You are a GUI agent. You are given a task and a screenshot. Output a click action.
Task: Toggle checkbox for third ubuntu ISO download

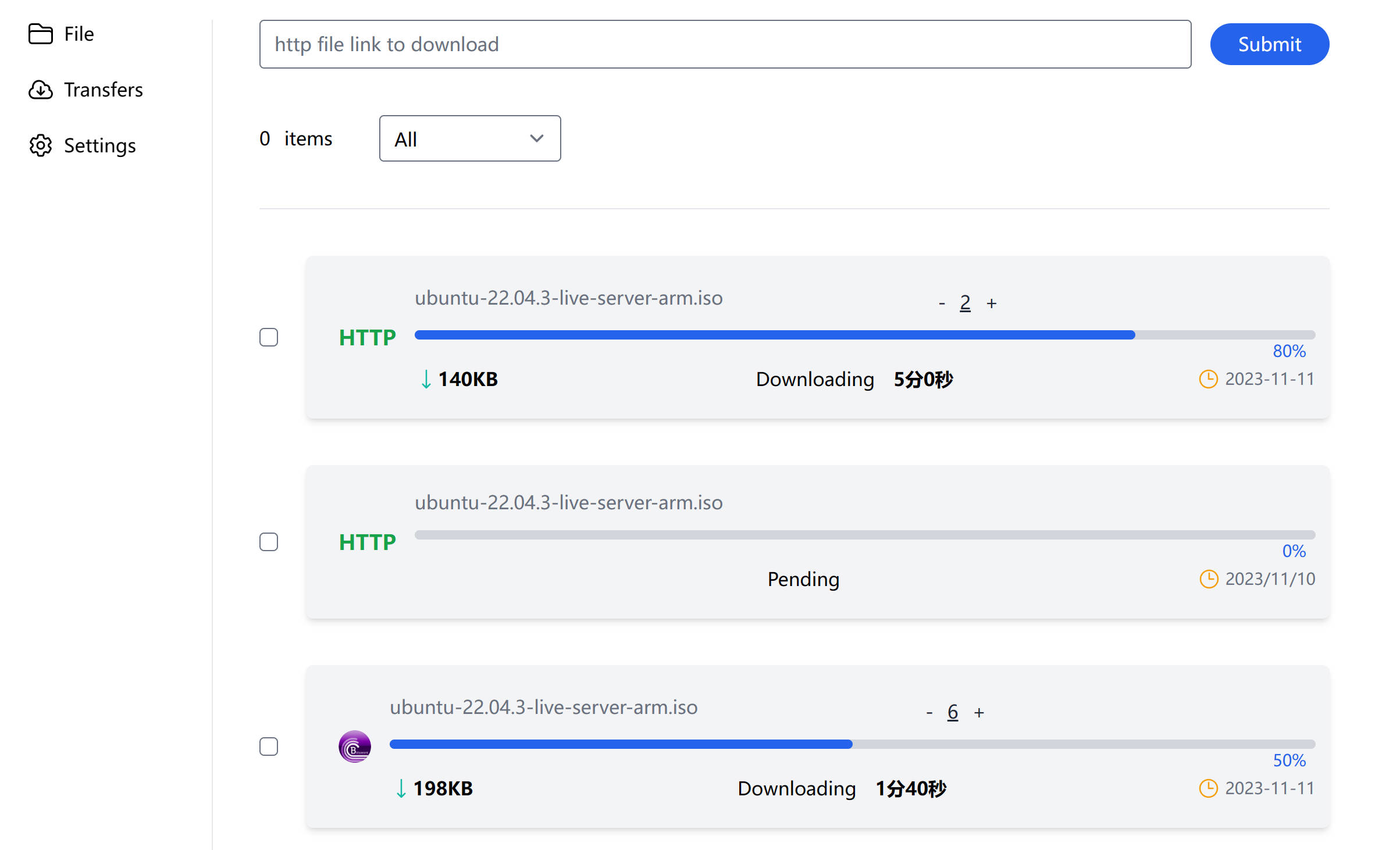(268, 746)
